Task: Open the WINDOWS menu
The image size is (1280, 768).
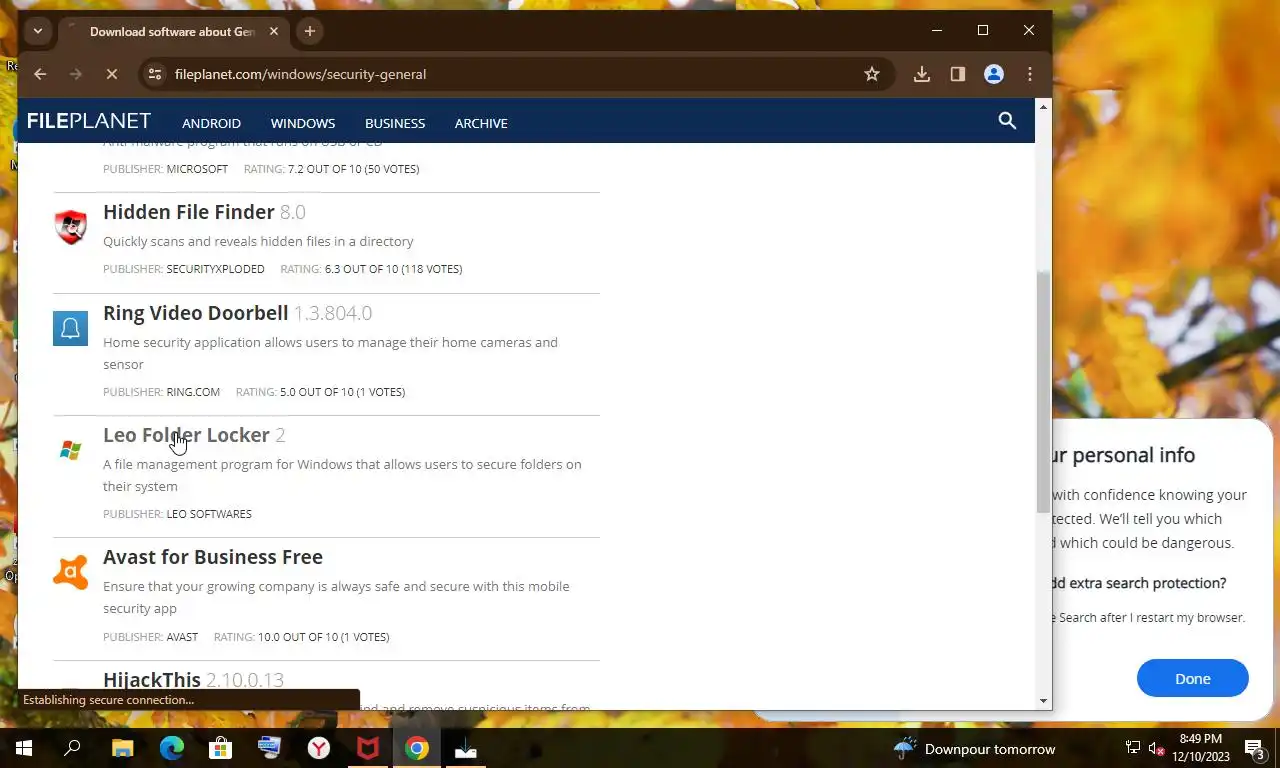Action: coord(303,123)
